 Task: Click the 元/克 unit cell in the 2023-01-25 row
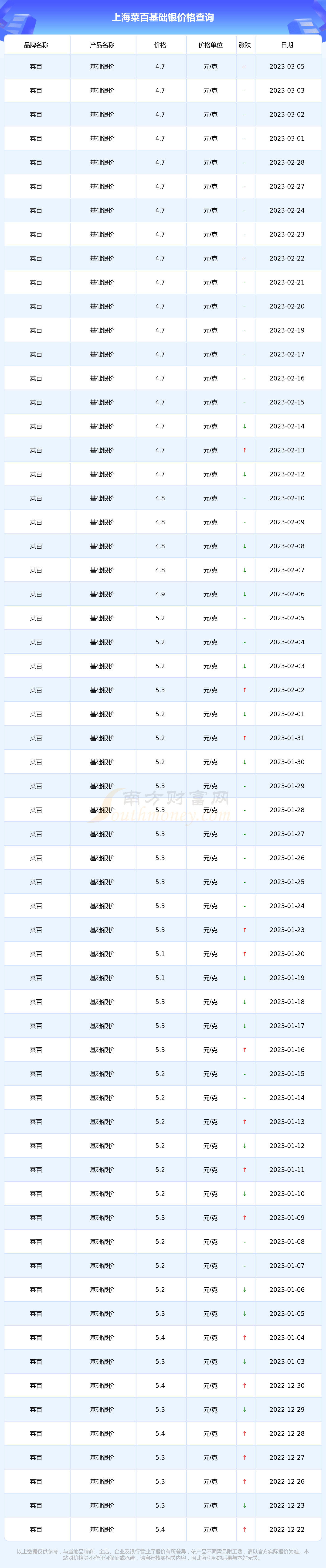click(211, 882)
